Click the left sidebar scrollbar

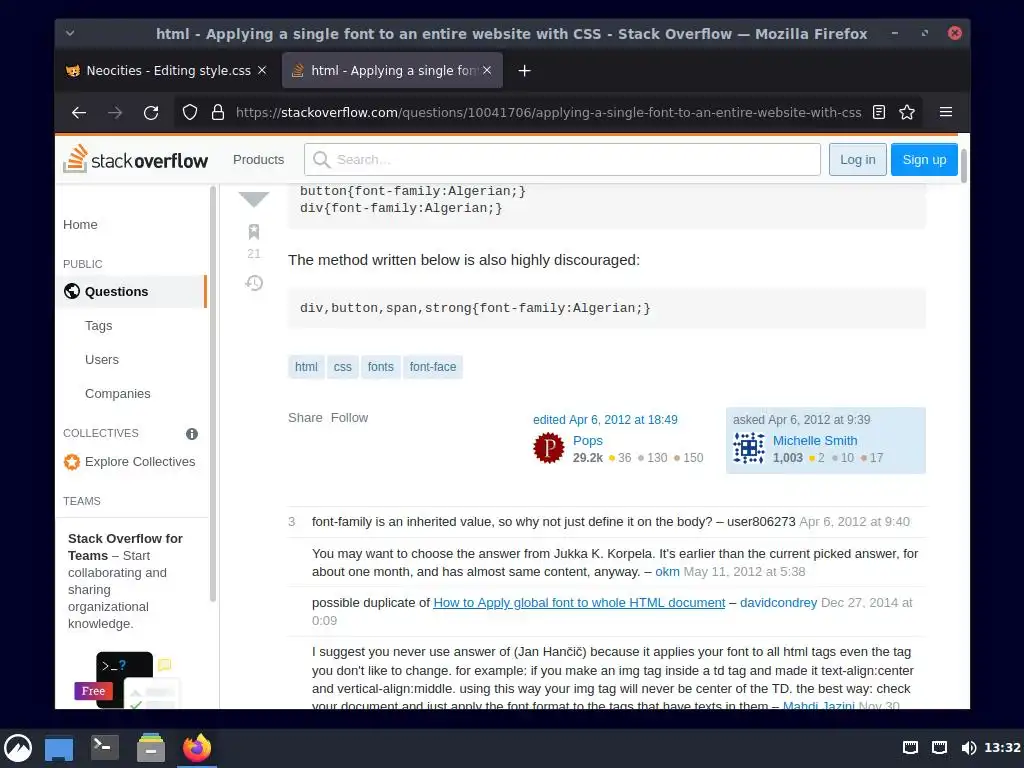213,394
